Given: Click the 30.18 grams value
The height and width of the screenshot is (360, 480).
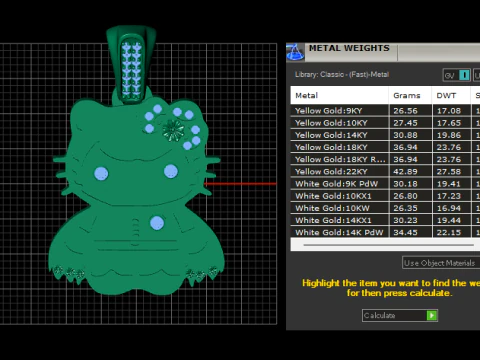Looking at the screenshot, I should [x=405, y=184].
